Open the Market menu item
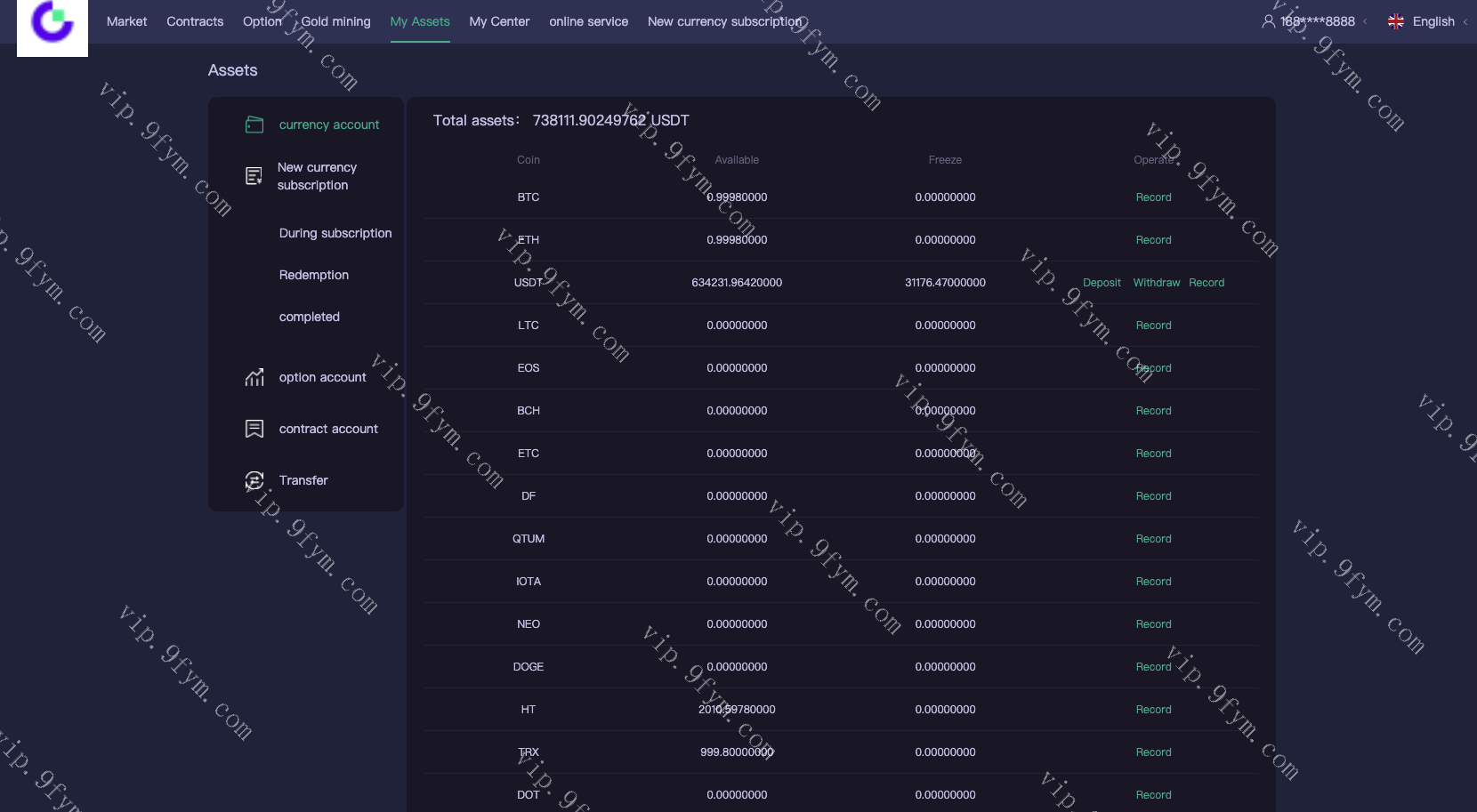 (126, 21)
